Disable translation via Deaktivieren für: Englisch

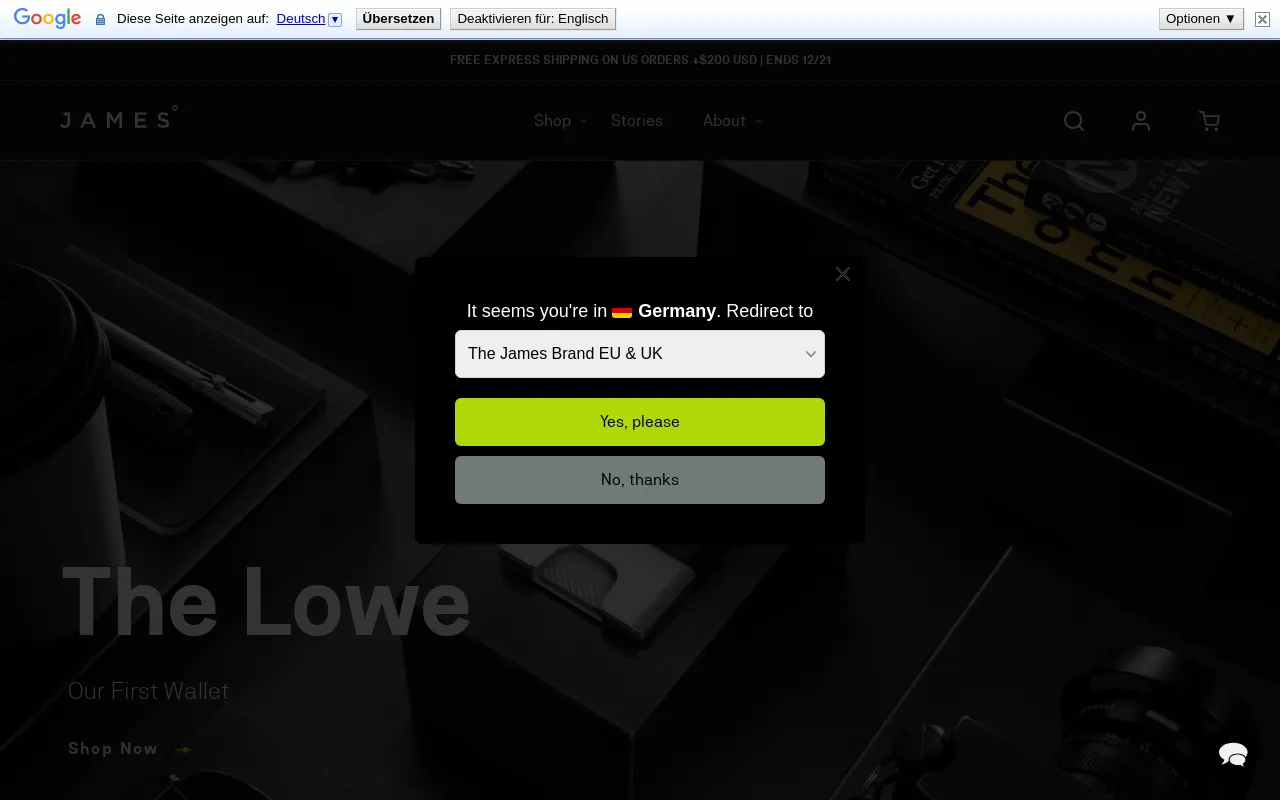click(x=532, y=18)
